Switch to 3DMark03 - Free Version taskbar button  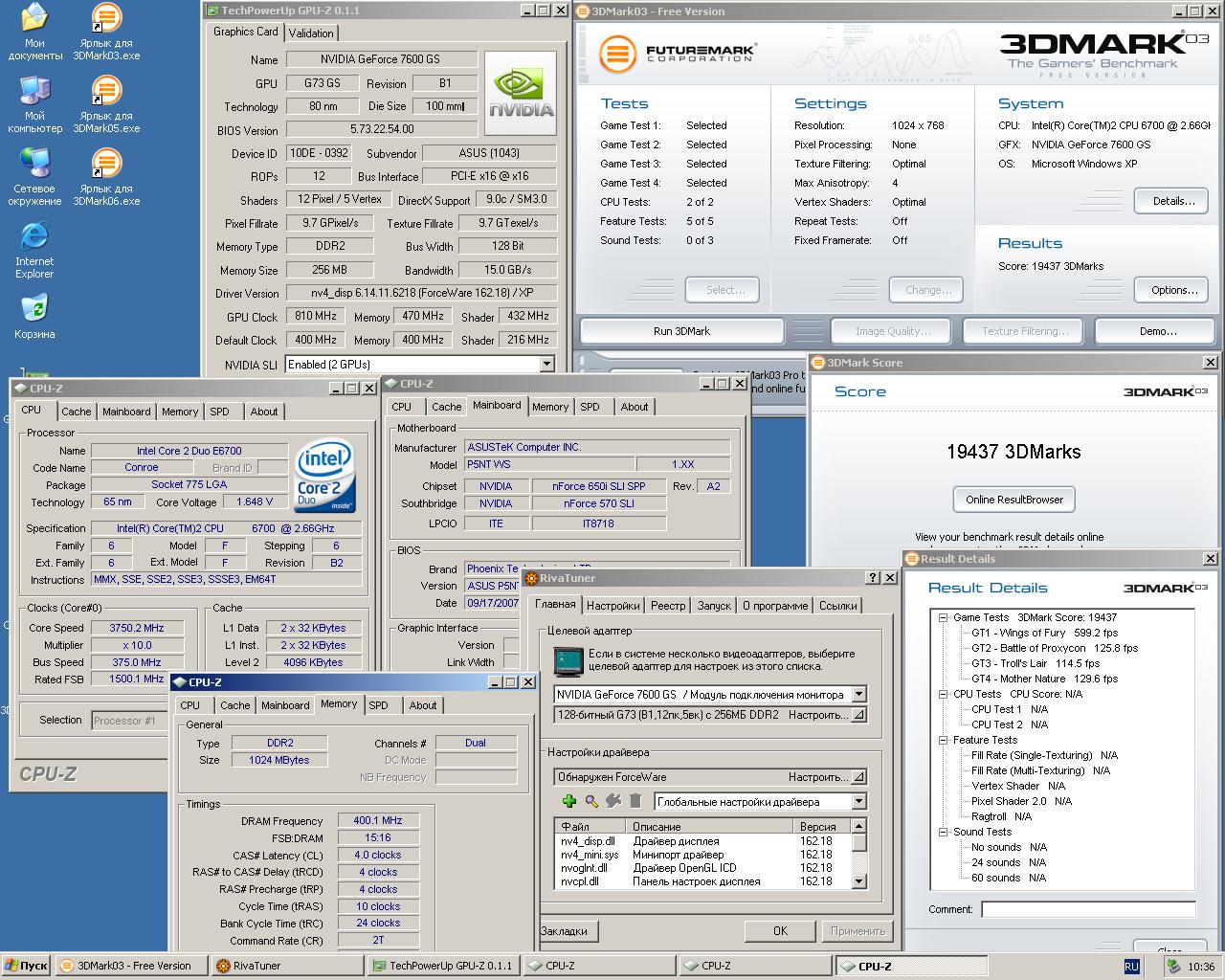click(132, 966)
